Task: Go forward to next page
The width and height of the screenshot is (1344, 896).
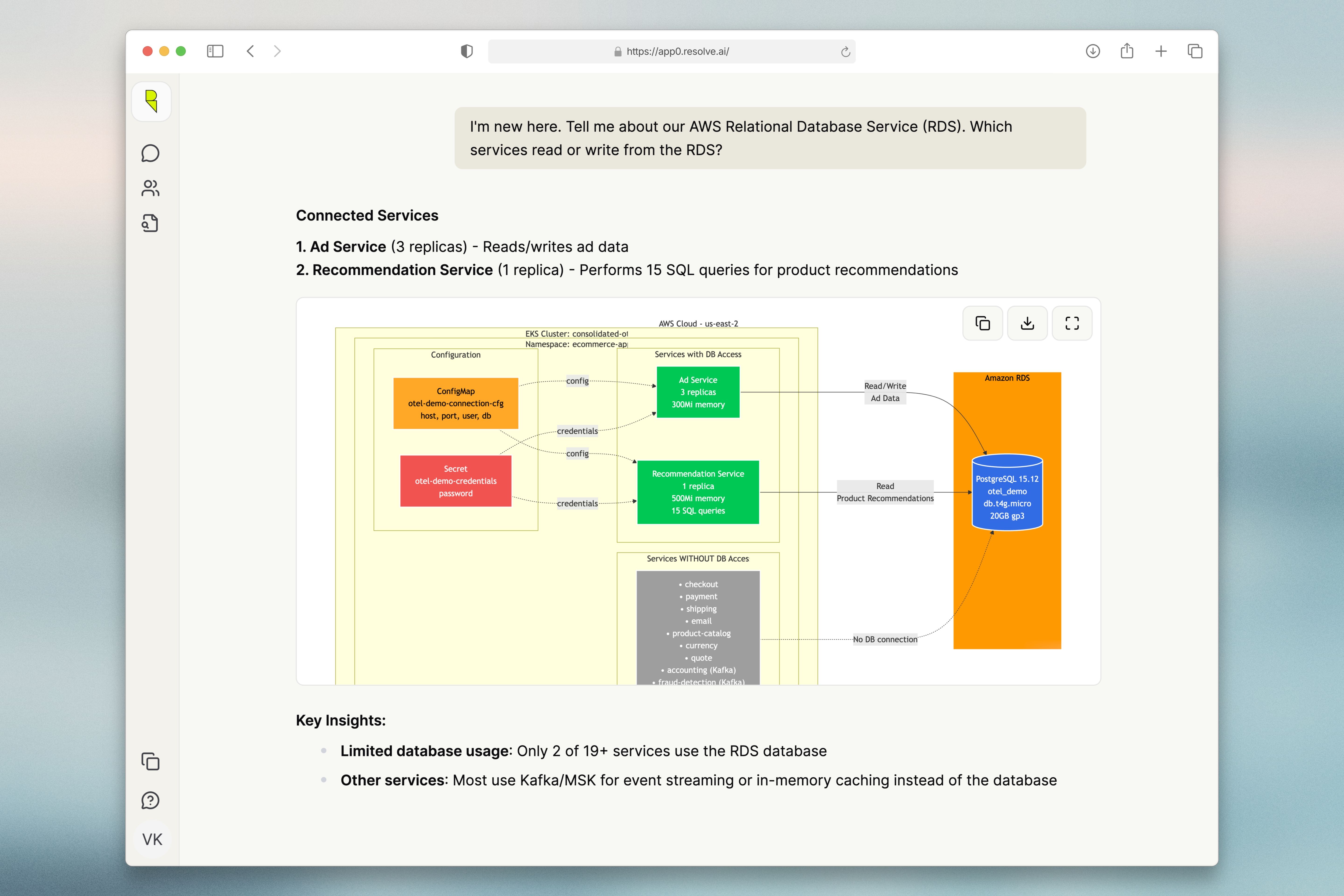Action: [278, 51]
